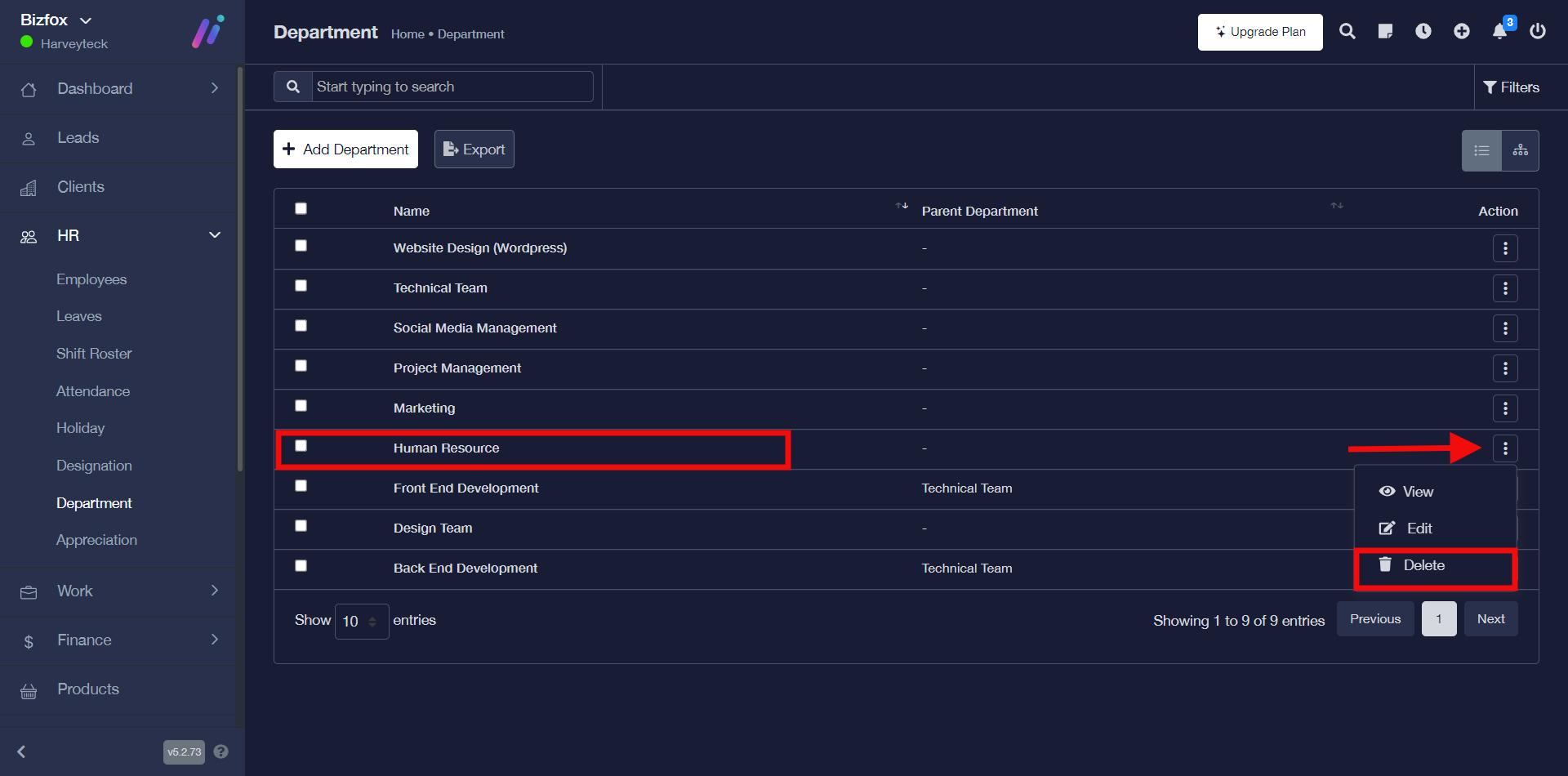Image resolution: width=1568 pixels, height=776 pixels.
Task: Select Edit in the action menu
Action: click(1419, 528)
